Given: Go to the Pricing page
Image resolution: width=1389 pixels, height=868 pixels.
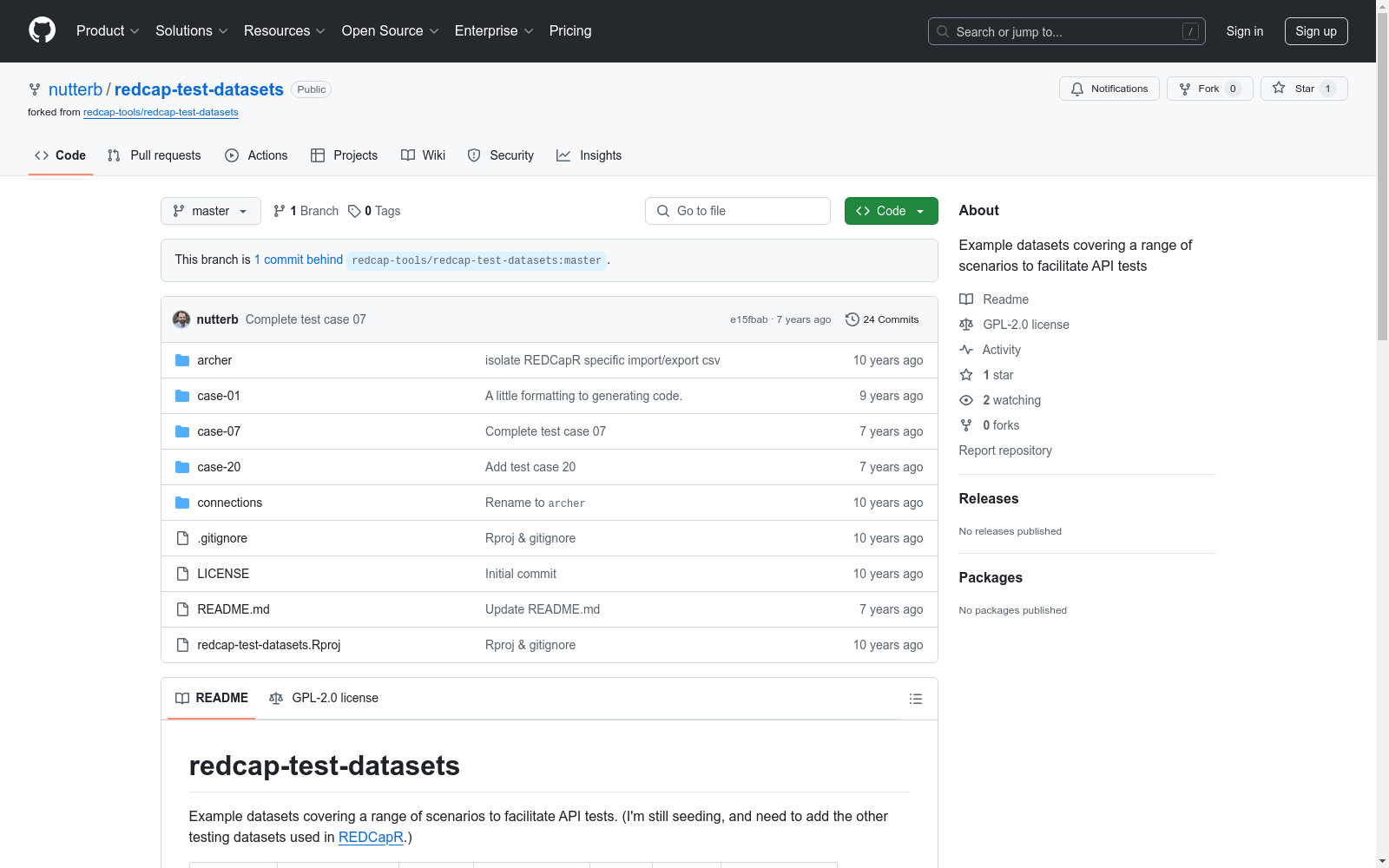Looking at the screenshot, I should tap(570, 30).
